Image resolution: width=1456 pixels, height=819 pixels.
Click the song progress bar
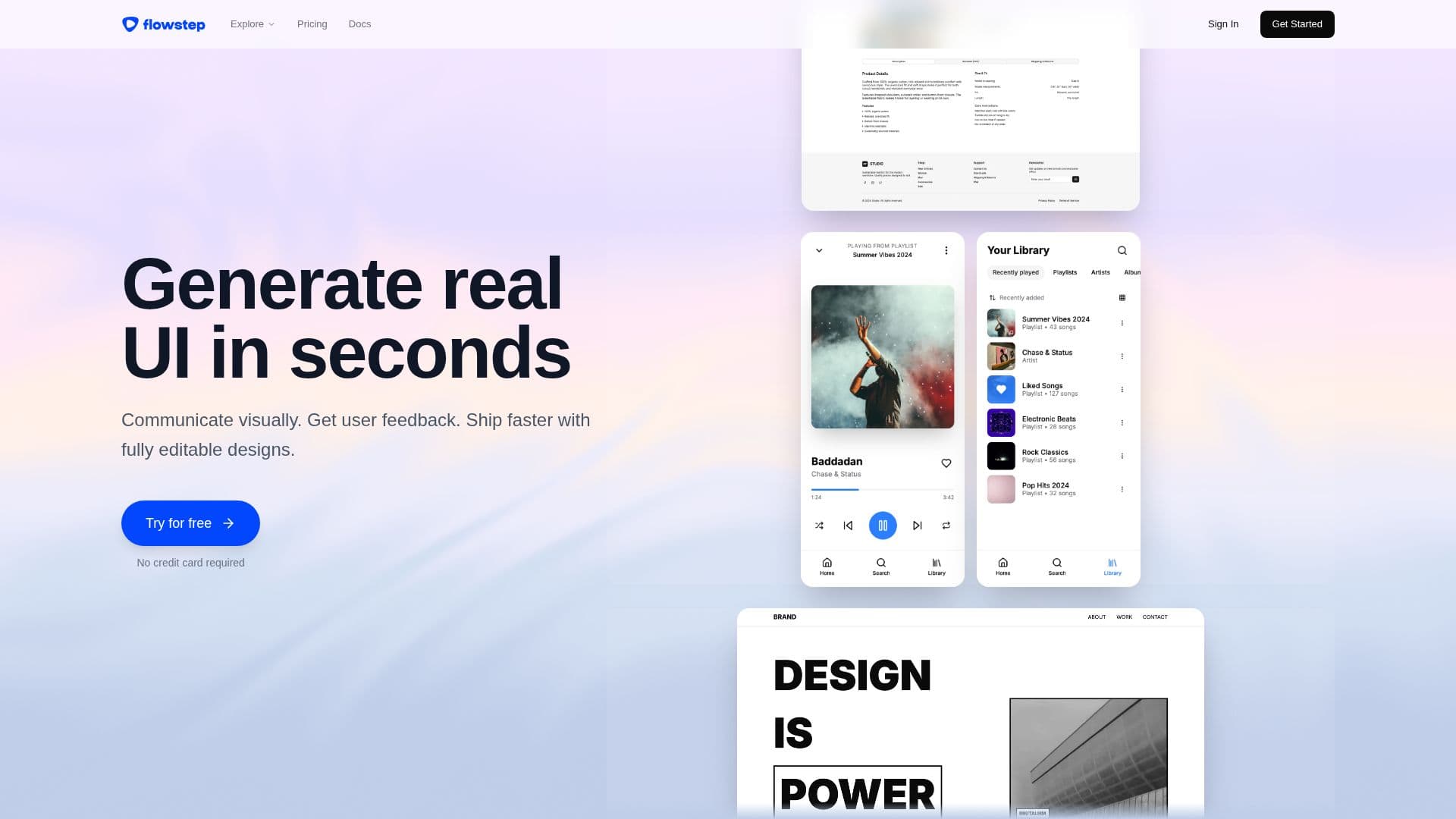[x=883, y=490]
